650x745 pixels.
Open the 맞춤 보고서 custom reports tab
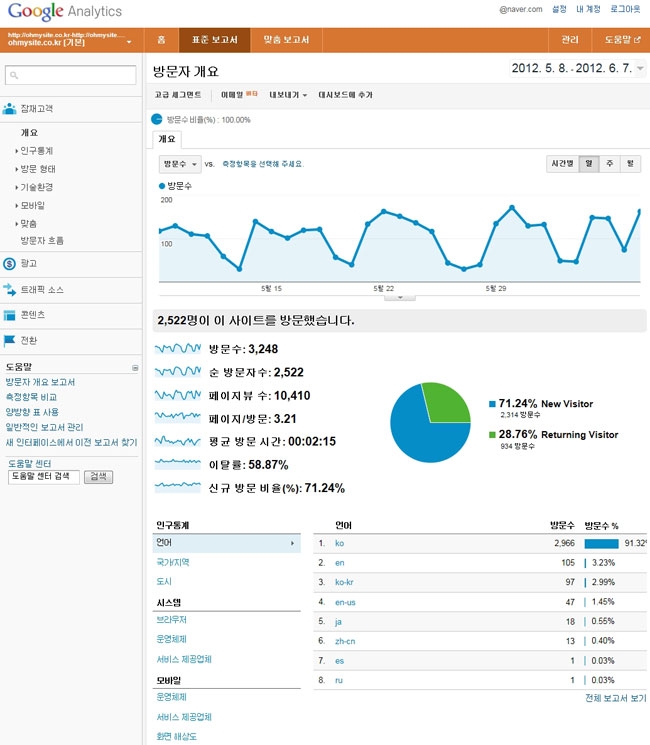[x=285, y=41]
